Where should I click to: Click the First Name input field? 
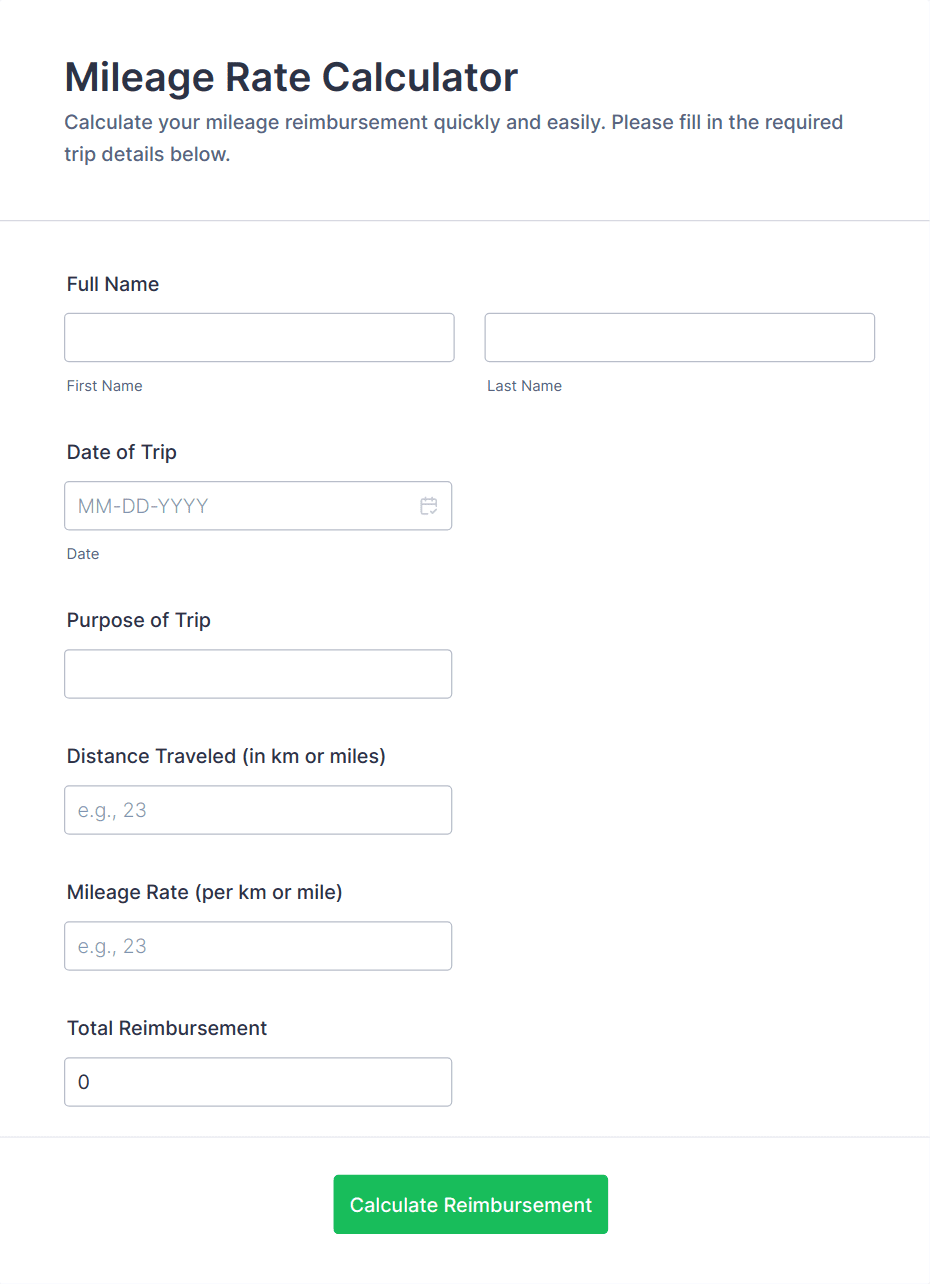tap(259, 338)
